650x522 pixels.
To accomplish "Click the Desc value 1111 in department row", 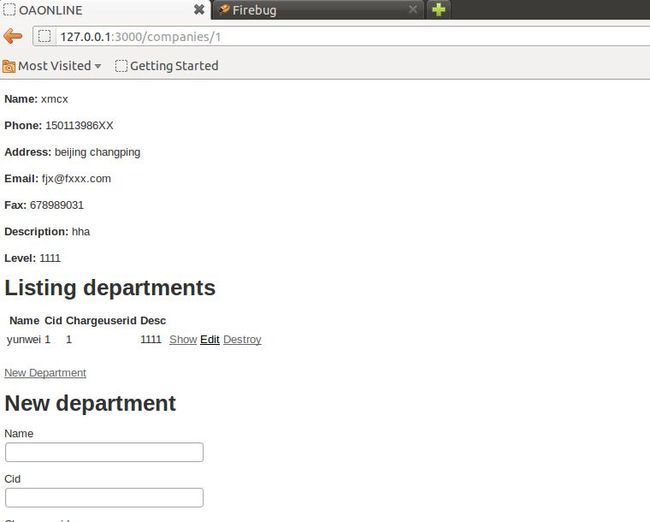I will [x=151, y=339].
